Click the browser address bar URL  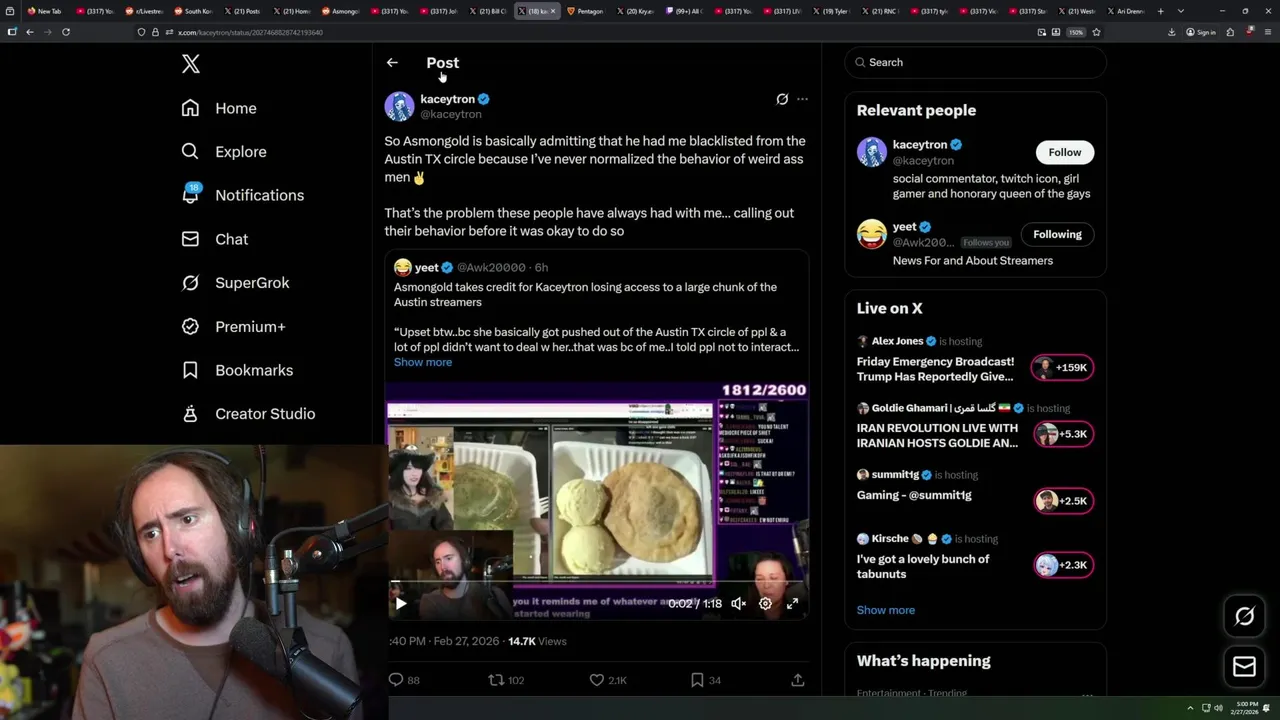pos(251,32)
